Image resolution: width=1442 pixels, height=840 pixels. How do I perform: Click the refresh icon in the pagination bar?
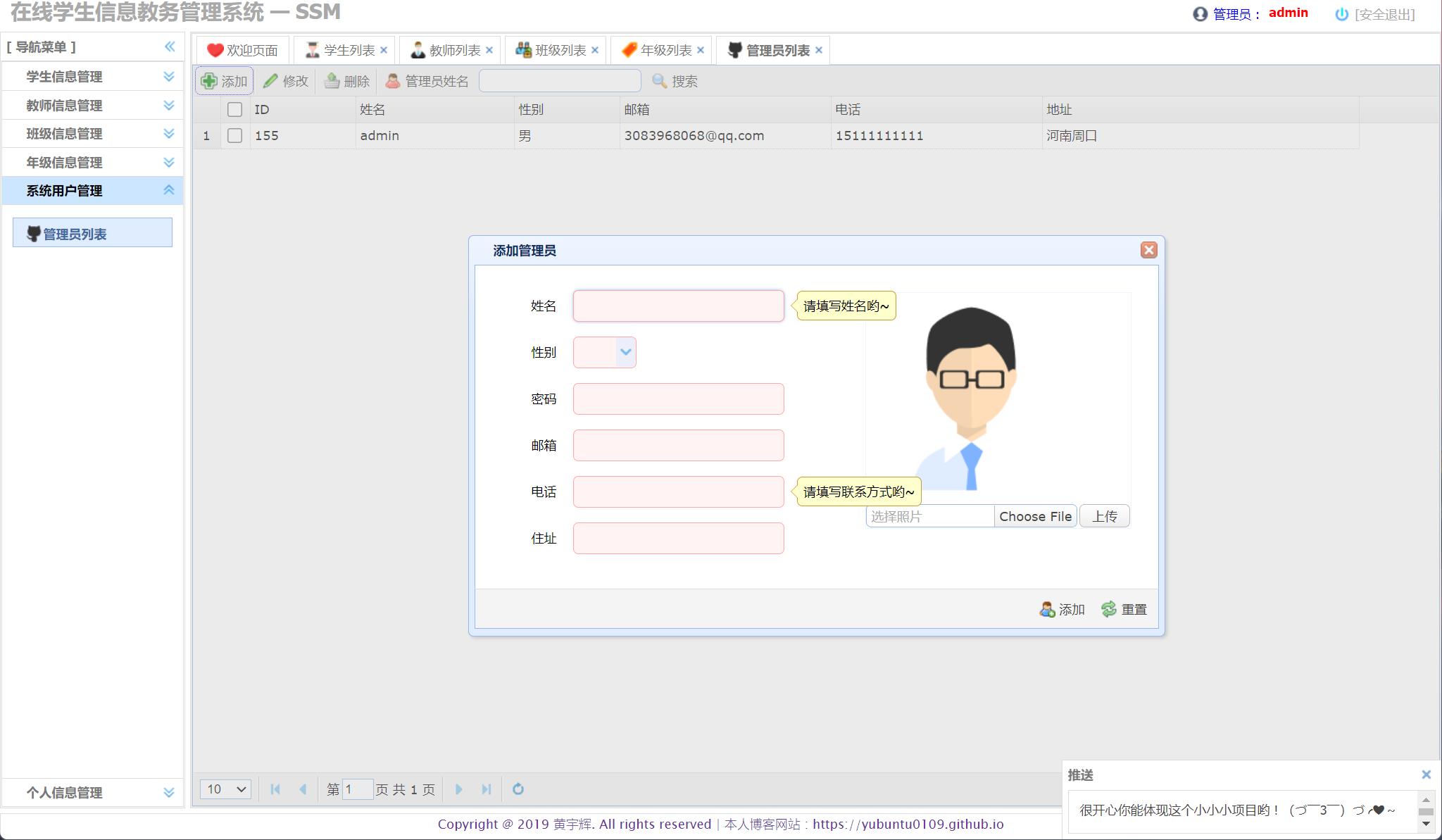pos(519,789)
